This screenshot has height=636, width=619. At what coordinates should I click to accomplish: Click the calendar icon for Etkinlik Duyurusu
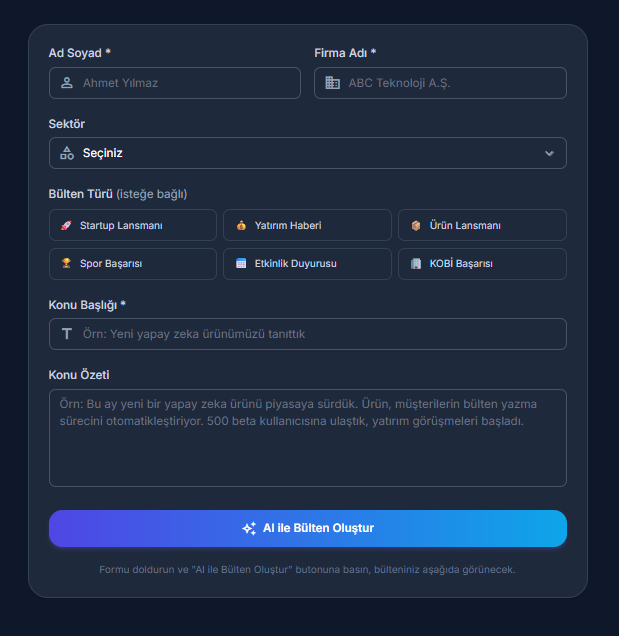pos(241,264)
